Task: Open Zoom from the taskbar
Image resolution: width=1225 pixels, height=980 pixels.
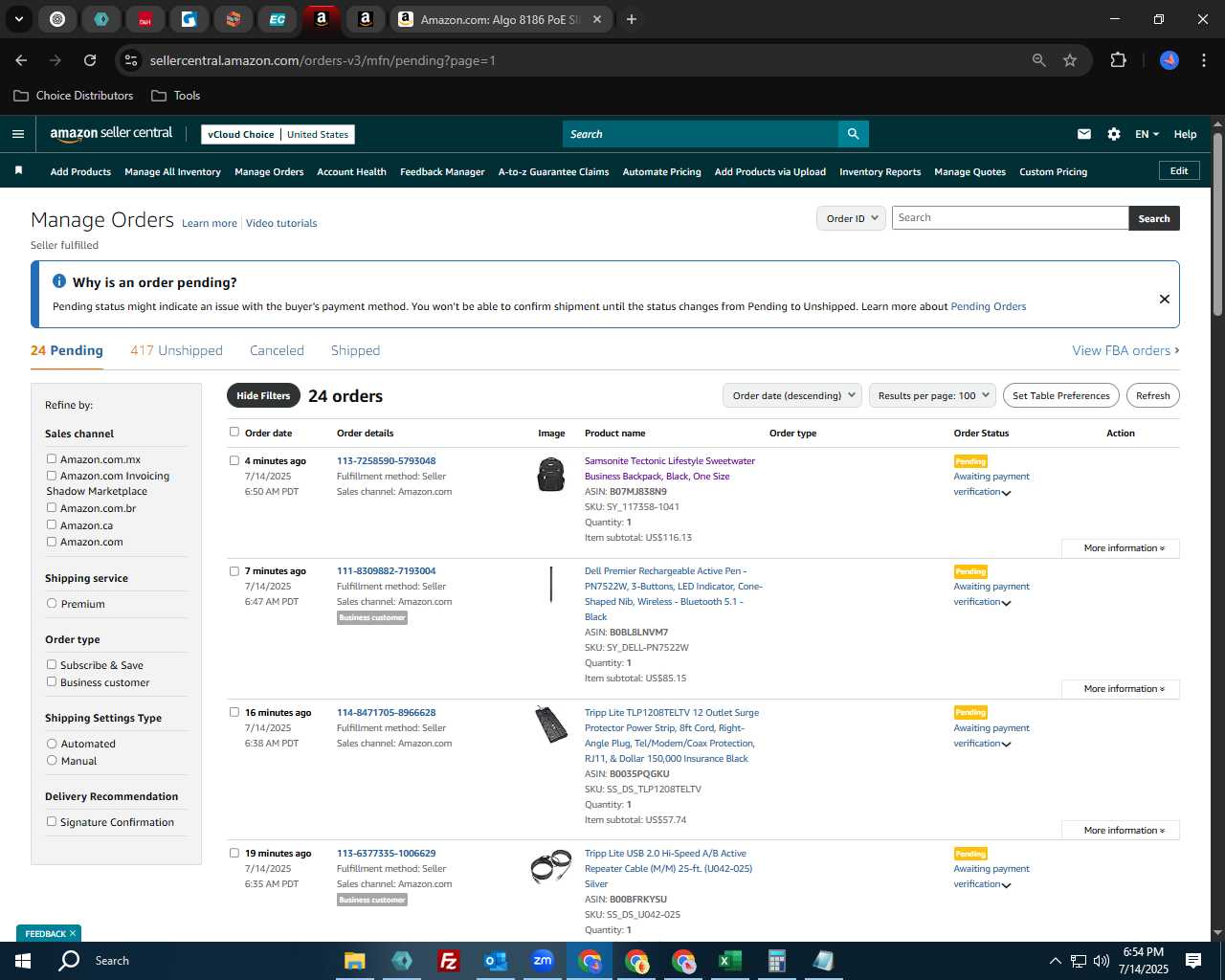Action: [543, 961]
